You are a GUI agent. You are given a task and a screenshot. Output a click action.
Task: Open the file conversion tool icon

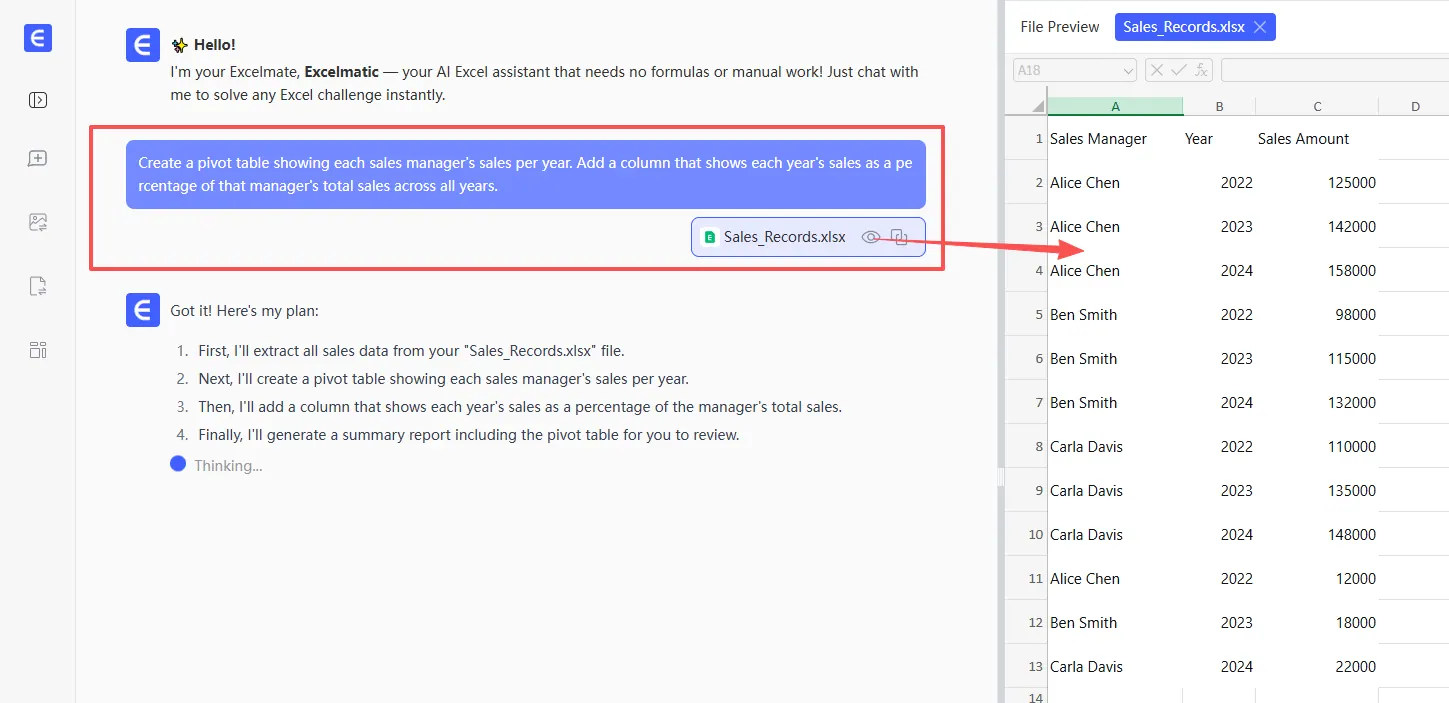click(x=38, y=287)
